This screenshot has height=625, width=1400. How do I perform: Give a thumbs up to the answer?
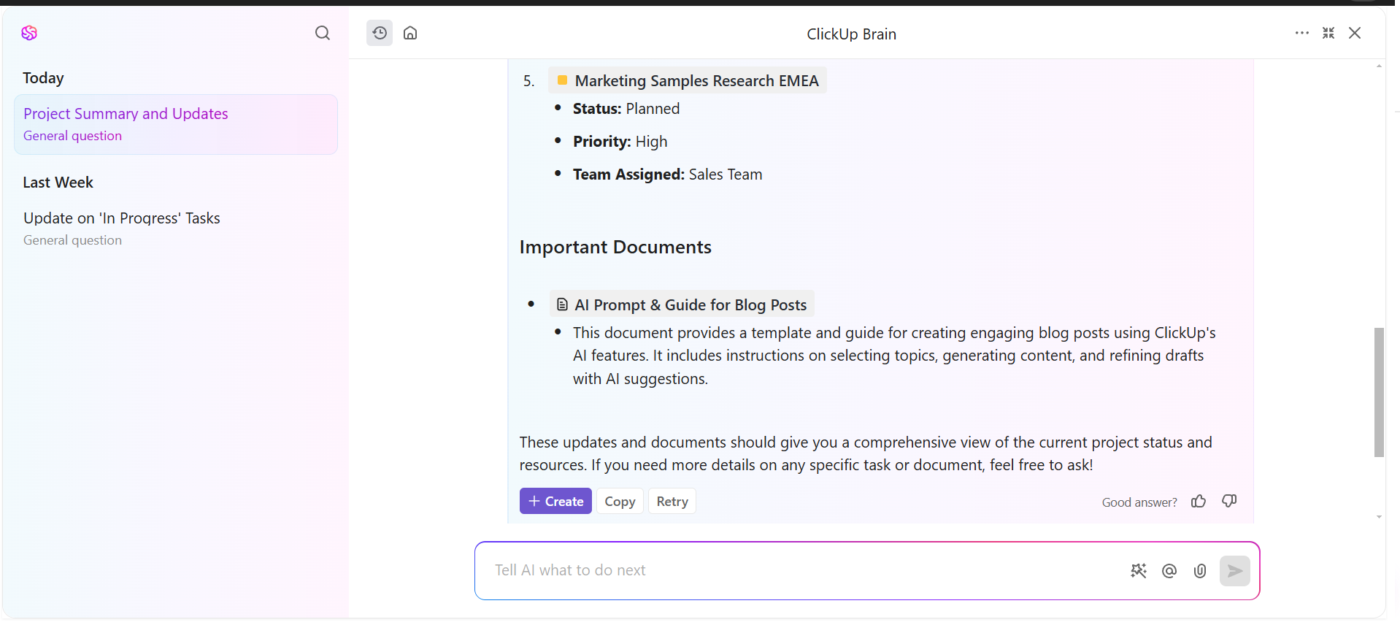click(x=1198, y=501)
